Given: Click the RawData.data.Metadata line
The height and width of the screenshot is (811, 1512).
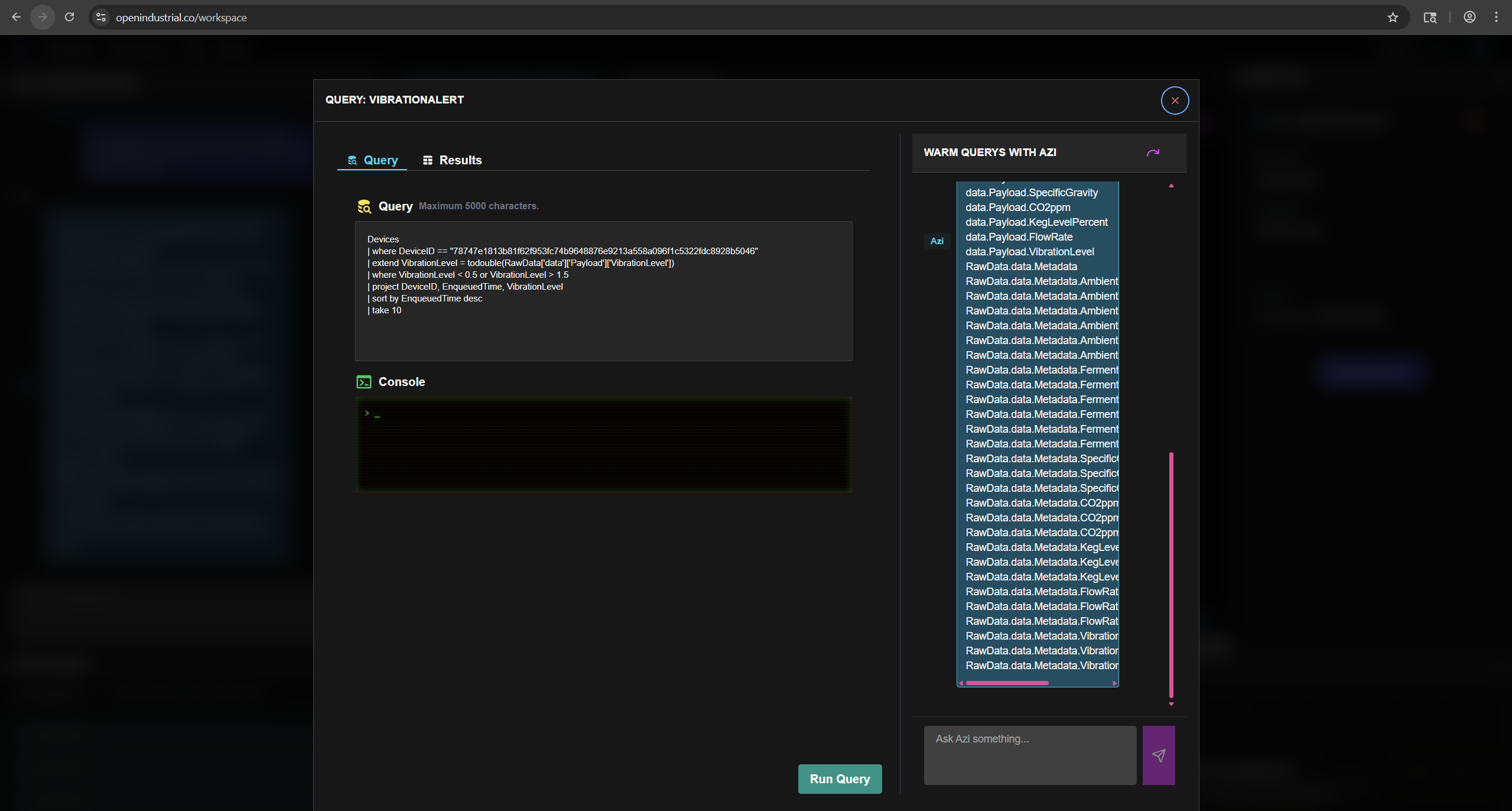Looking at the screenshot, I should 1021,267.
